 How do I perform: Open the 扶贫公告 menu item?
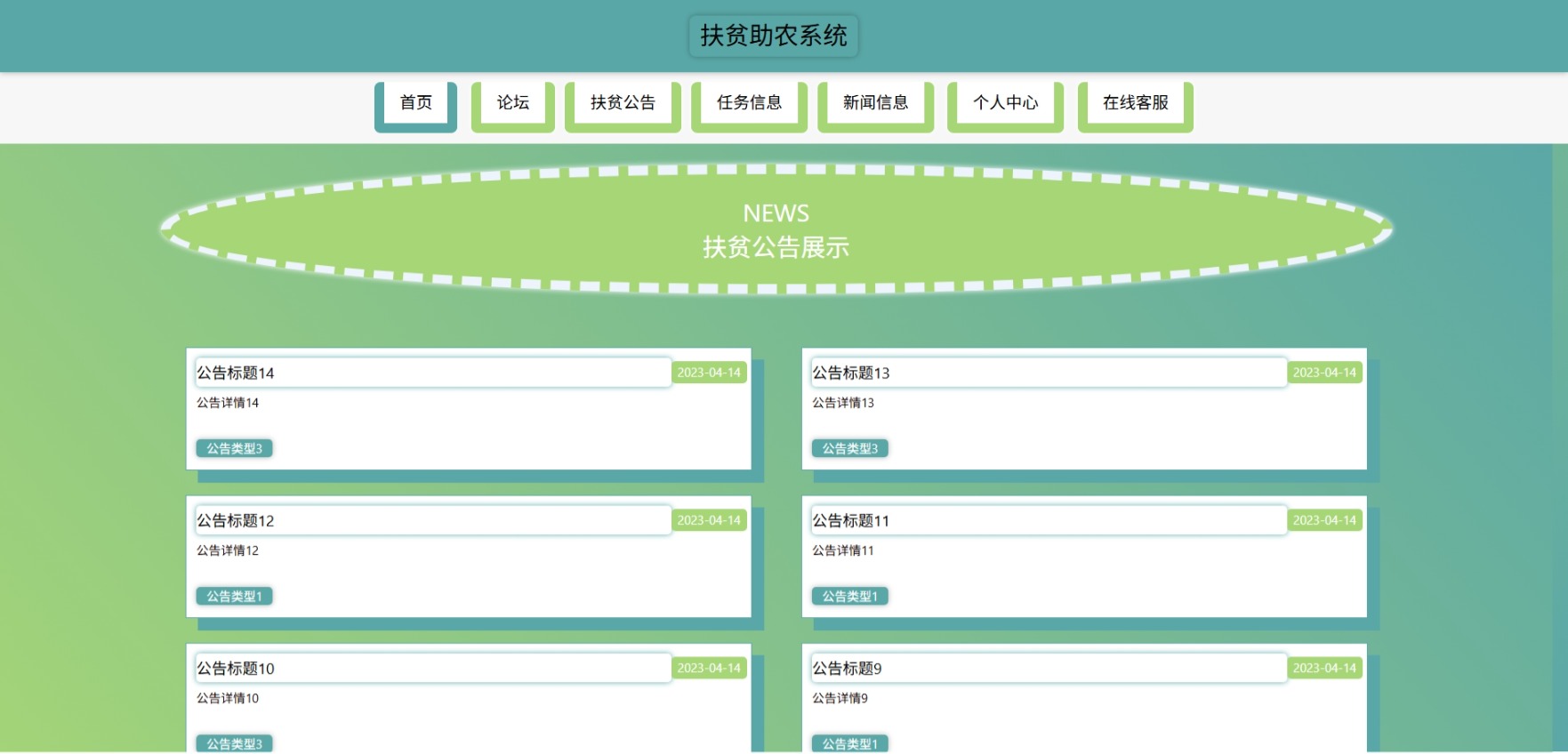(623, 106)
